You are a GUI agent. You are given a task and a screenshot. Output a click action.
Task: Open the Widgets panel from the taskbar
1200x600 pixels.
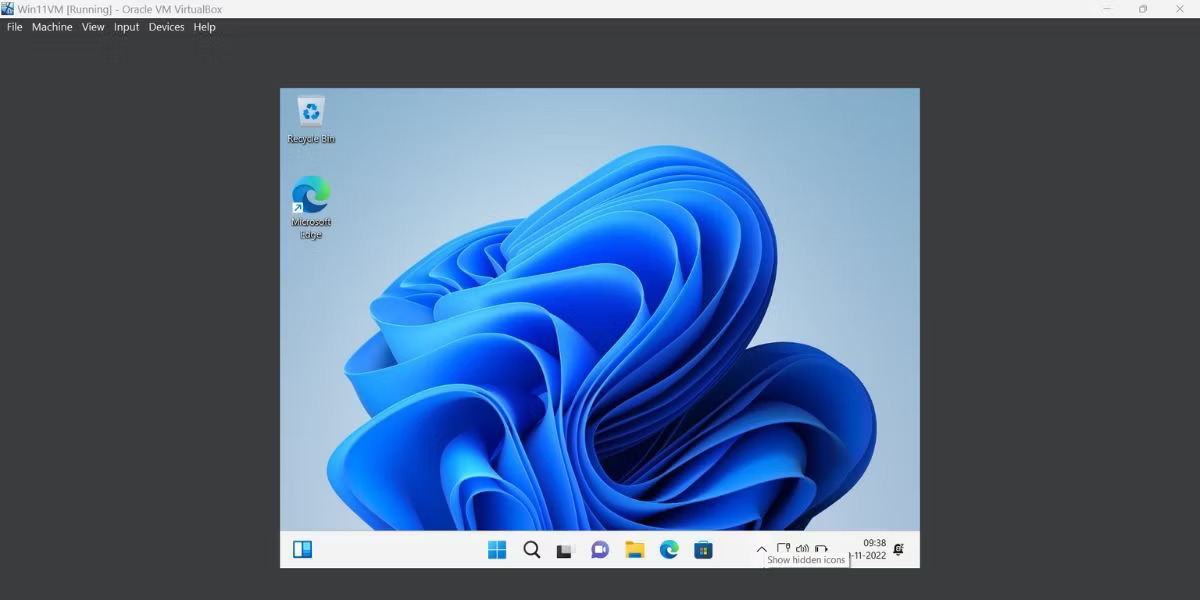pyautogui.click(x=302, y=549)
